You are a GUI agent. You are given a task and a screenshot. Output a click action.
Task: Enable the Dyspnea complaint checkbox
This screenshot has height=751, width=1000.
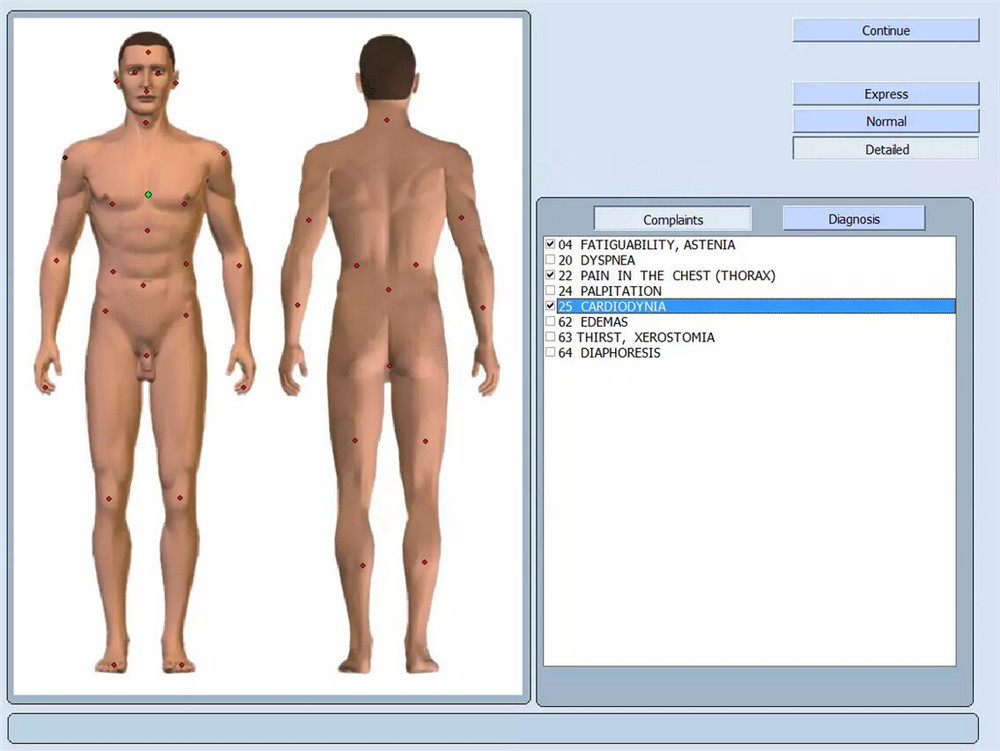tap(550, 260)
